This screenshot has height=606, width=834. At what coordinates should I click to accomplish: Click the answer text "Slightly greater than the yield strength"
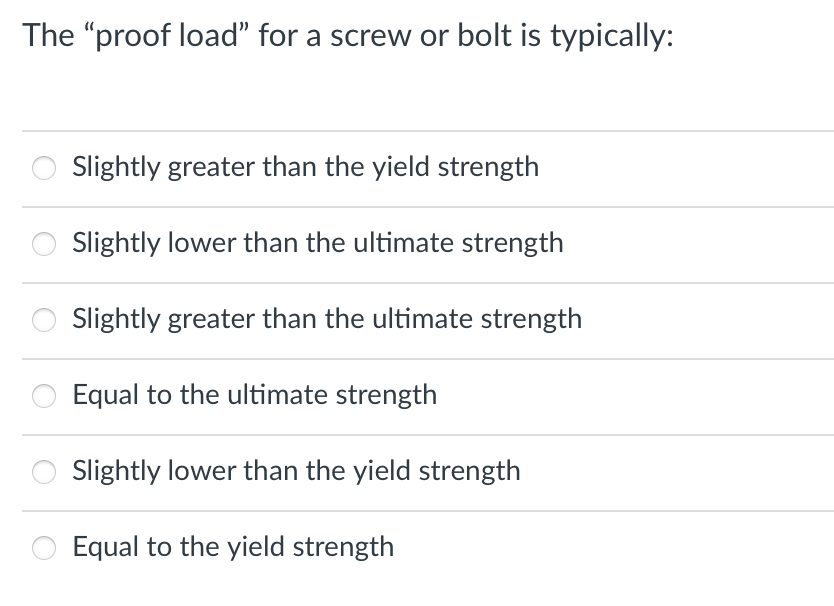(306, 168)
